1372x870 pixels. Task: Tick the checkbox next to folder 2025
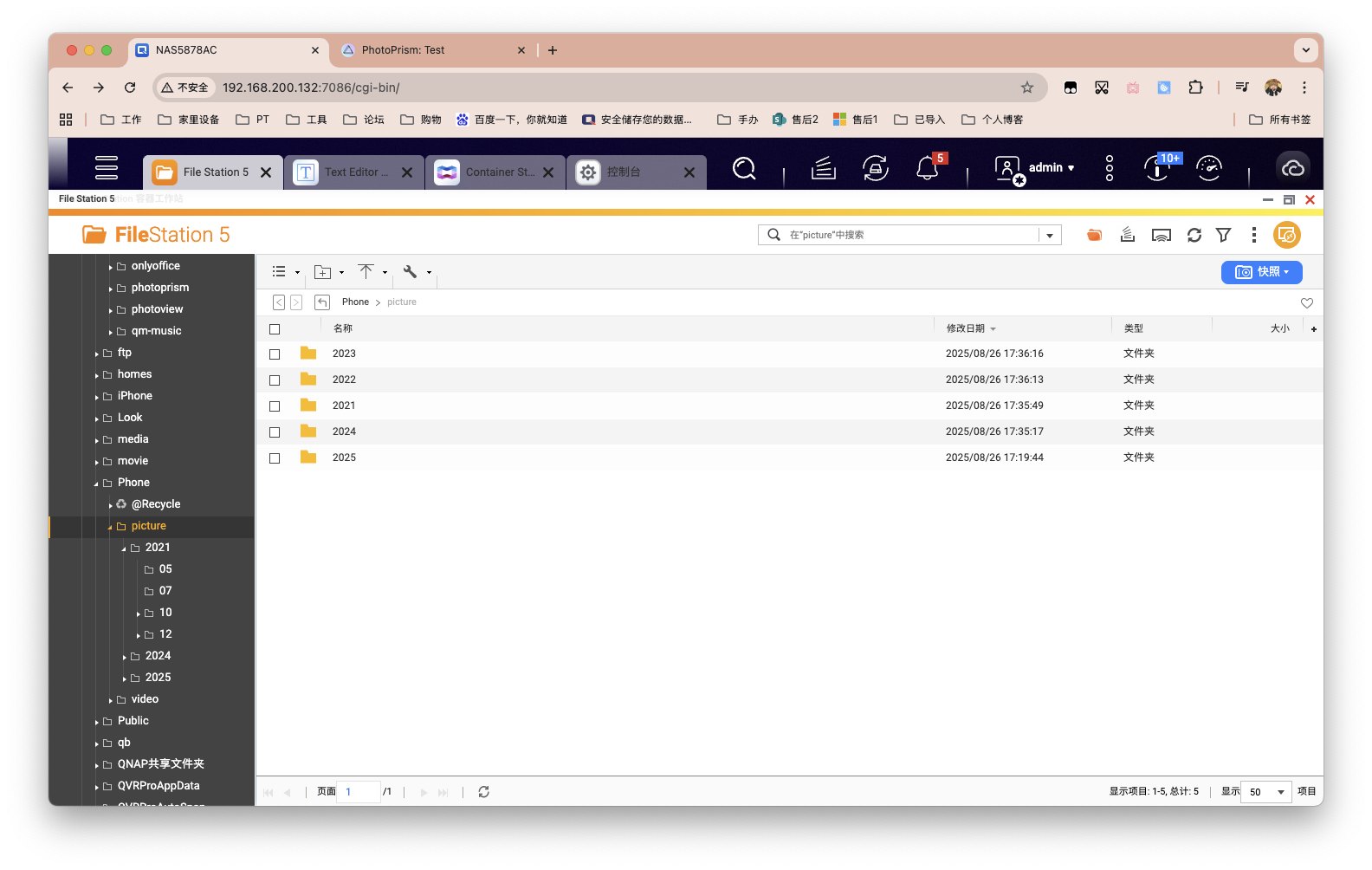[x=275, y=458]
